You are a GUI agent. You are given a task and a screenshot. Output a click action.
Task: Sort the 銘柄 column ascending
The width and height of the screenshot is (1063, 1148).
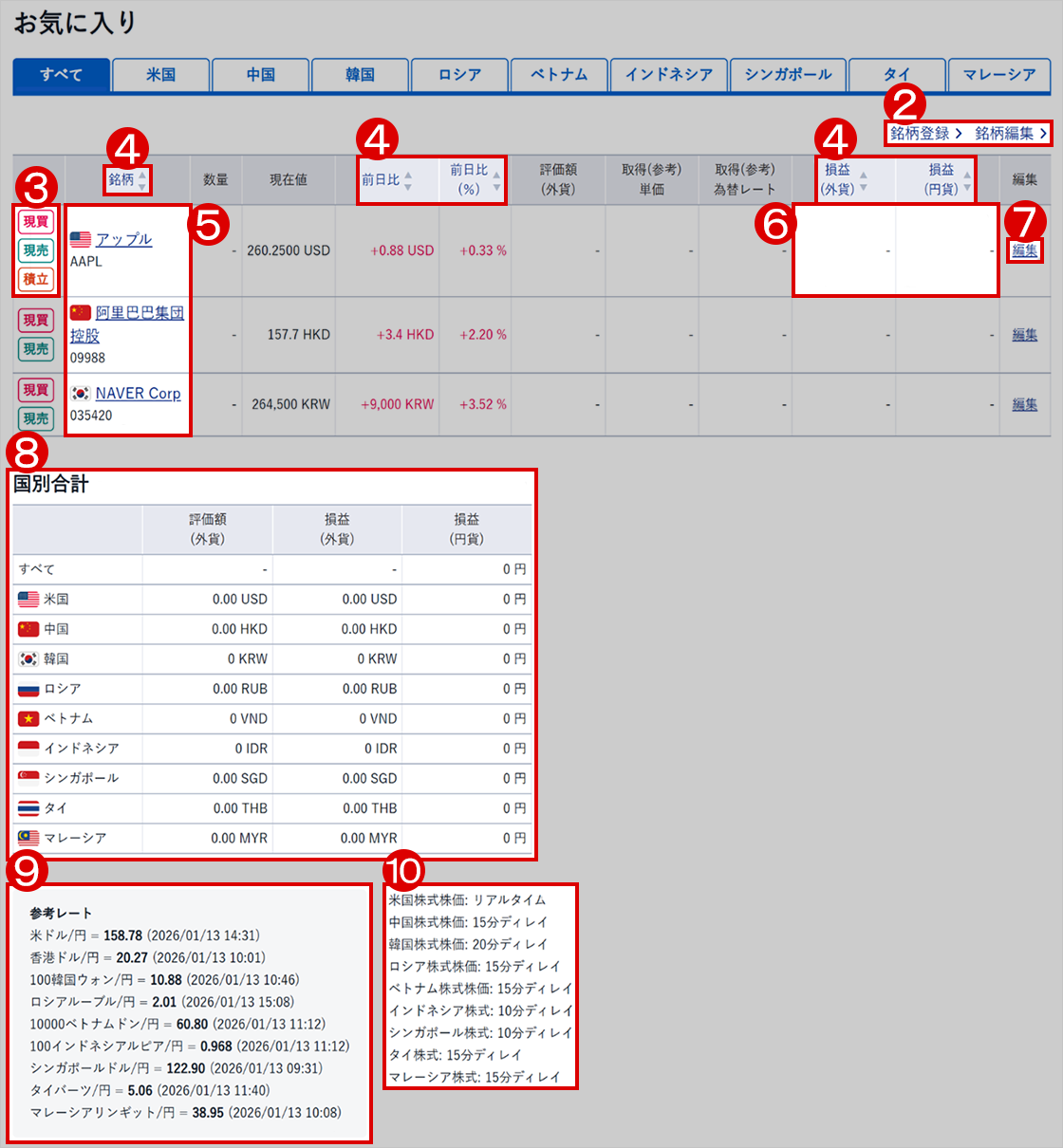pyautogui.click(x=143, y=174)
